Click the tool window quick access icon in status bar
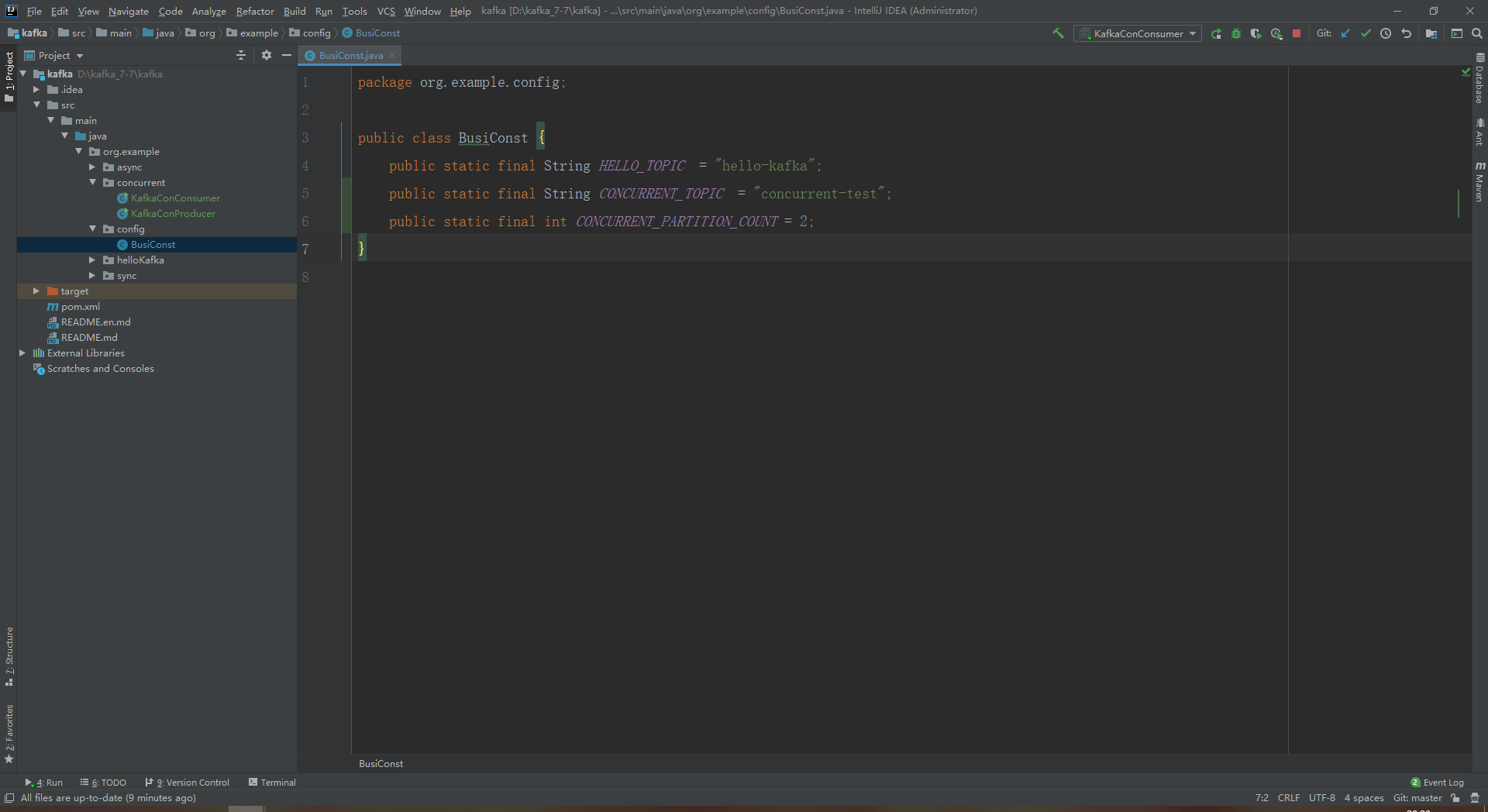1488x812 pixels. tap(9, 798)
